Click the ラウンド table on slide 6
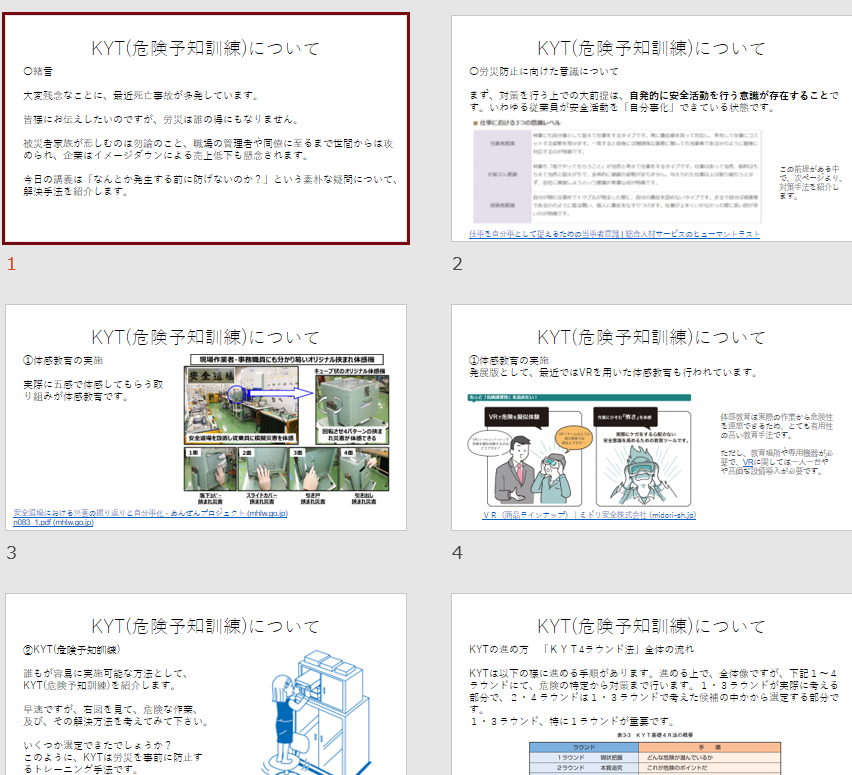Image resolution: width=852 pixels, height=775 pixels. (655, 758)
